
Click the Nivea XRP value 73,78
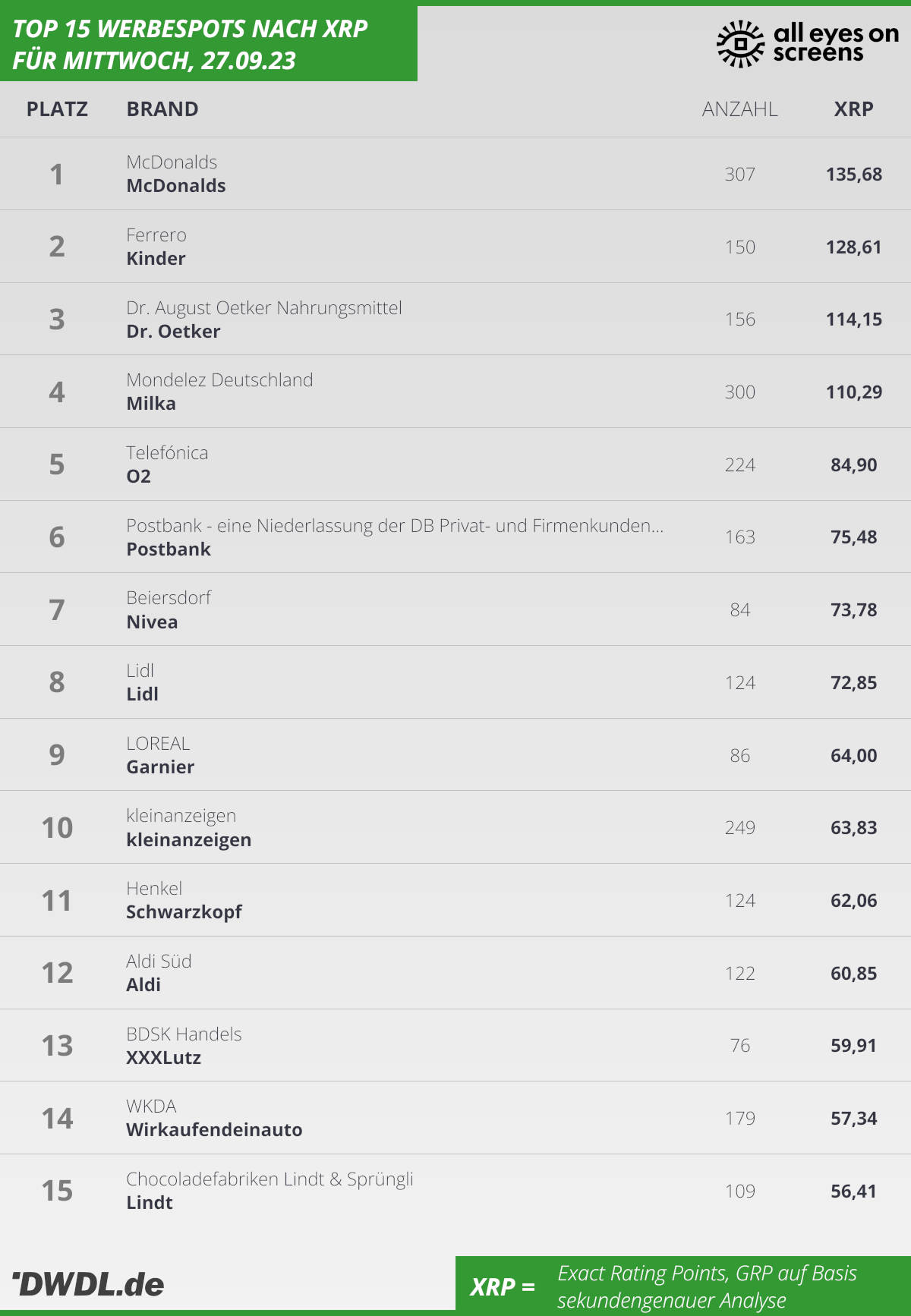pos(853,610)
